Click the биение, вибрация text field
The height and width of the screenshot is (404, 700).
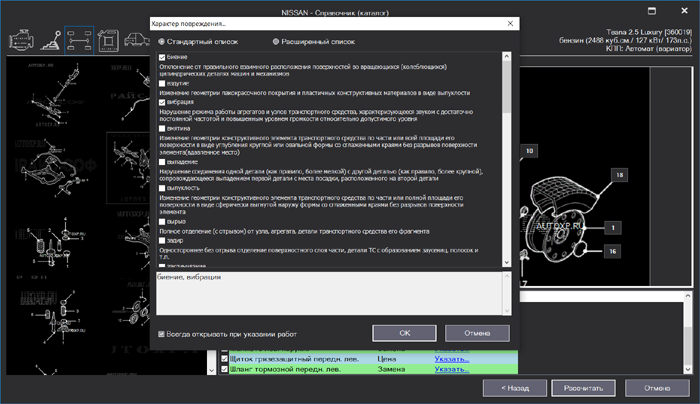point(329,293)
